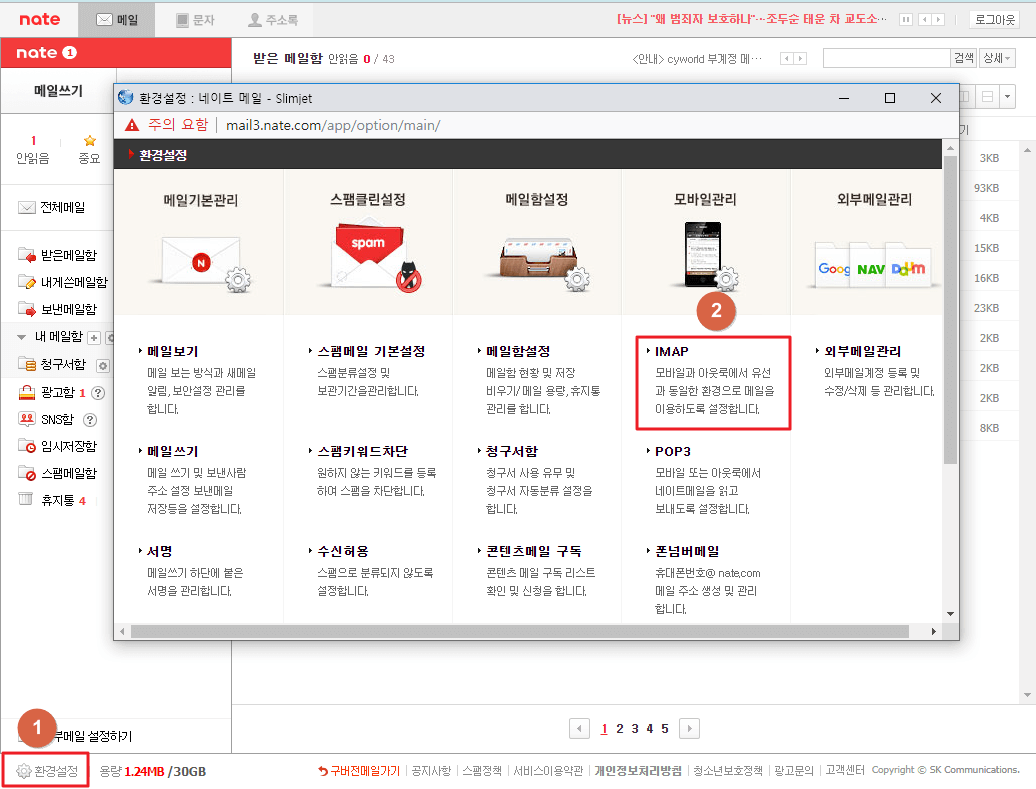The image size is (1036, 789).
Task: Open the 모바일관리 phone icon
Action: pyautogui.click(x=707, y=256)
